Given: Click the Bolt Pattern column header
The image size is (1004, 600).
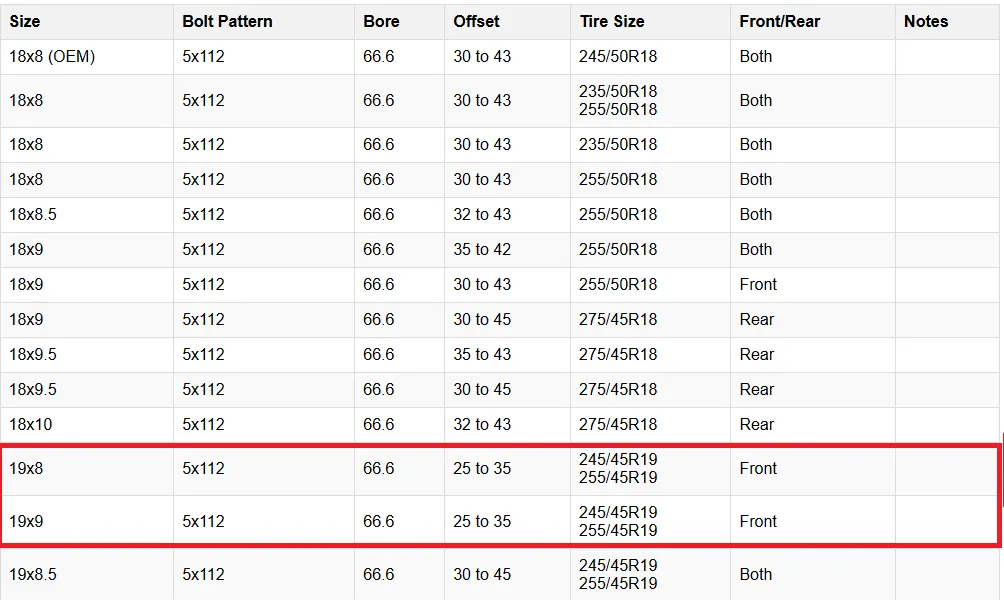Looking at the screenshot, I should click(x=227, y=21).
